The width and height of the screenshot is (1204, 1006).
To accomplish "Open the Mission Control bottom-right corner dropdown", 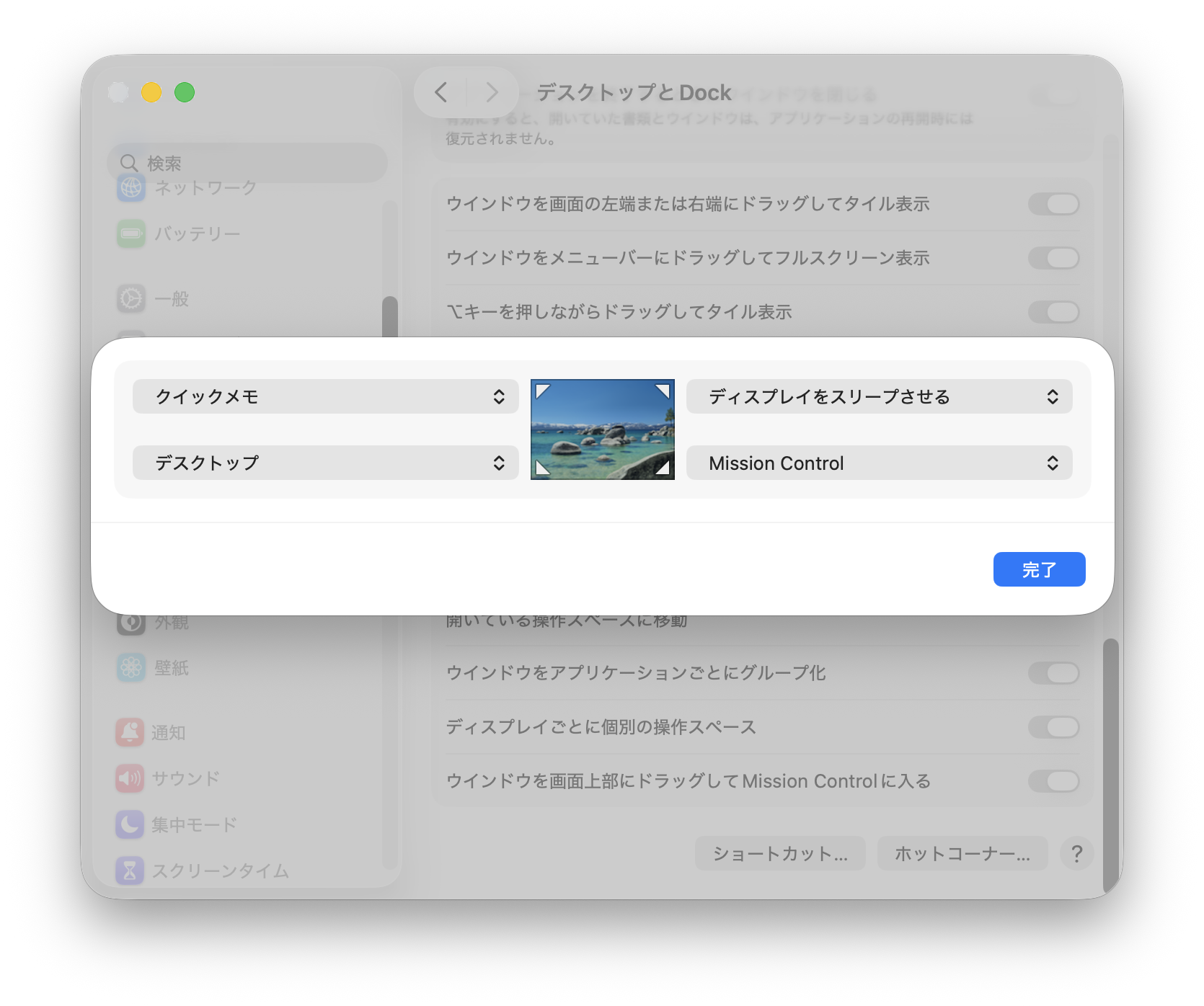I will pyautogui.click(x=879, y=463).
